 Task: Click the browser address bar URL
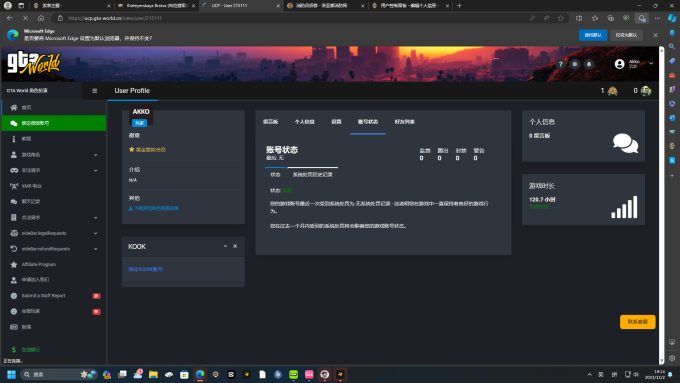point(115,18)
